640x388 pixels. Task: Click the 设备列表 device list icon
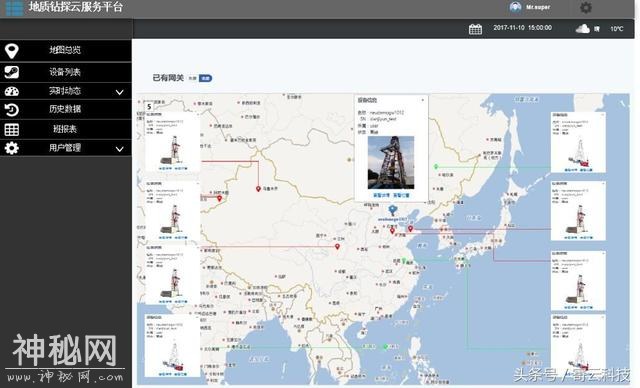coord(11,72)
